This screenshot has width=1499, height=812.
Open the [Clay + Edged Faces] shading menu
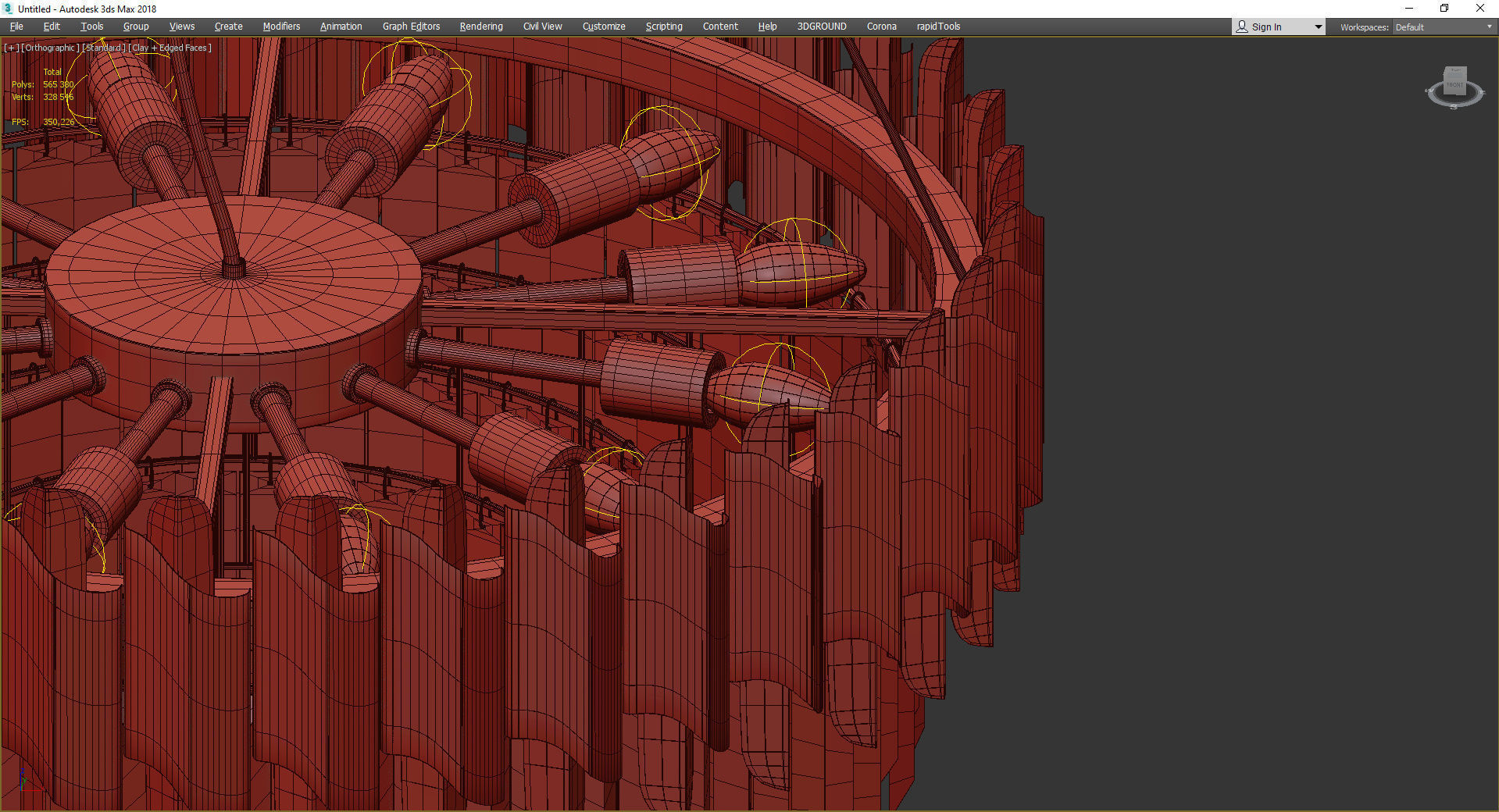point(170,48)
